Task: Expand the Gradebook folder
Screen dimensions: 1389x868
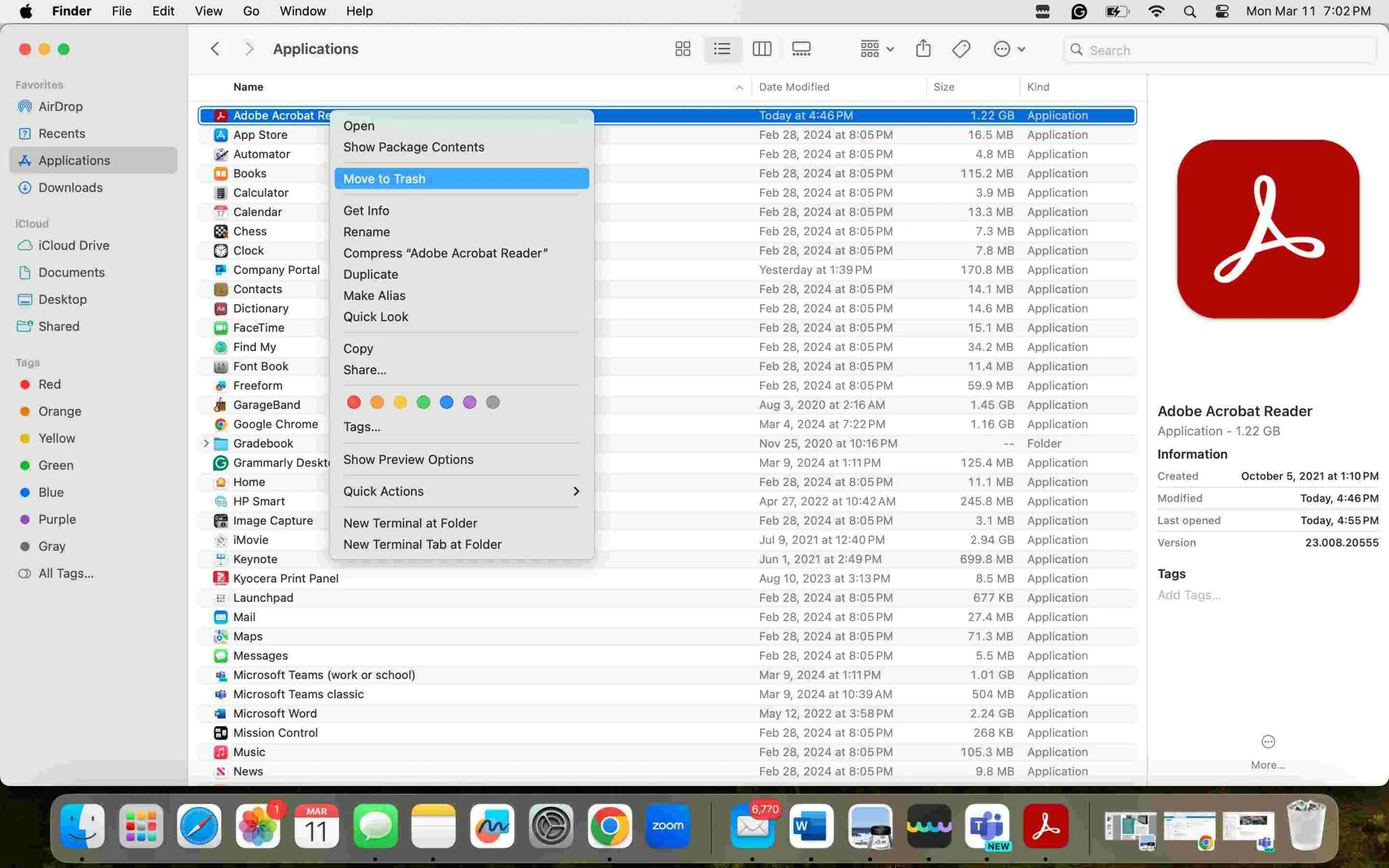Action: (x=206, y=443)
